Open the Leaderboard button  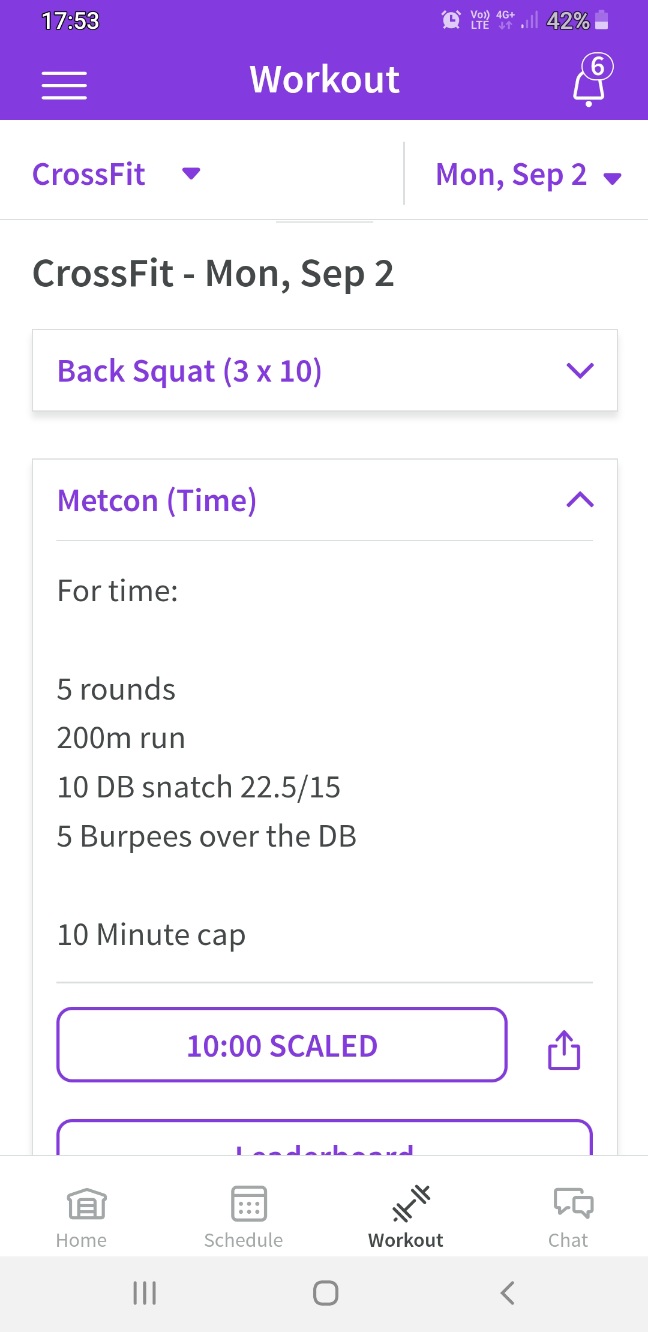click(325, 1142)
